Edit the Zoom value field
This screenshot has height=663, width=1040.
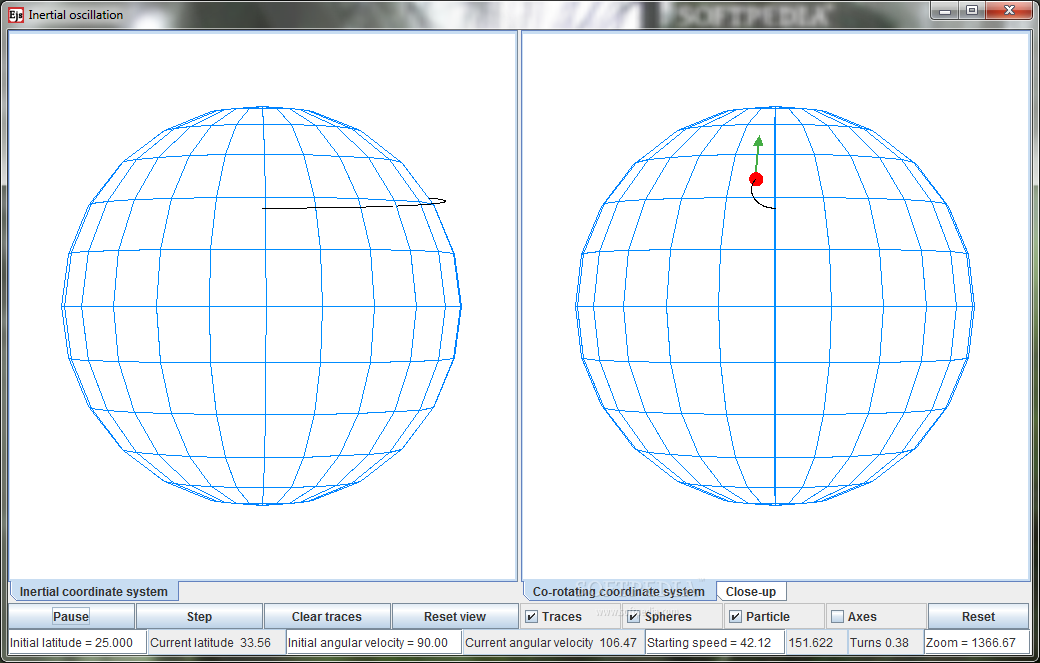point(976,642)
